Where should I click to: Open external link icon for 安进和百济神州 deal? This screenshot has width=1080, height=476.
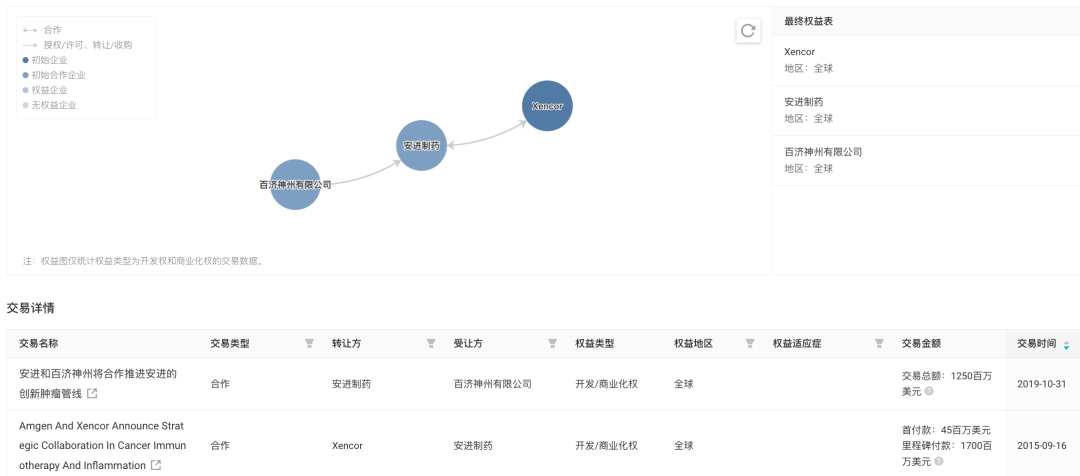(92, 393)
